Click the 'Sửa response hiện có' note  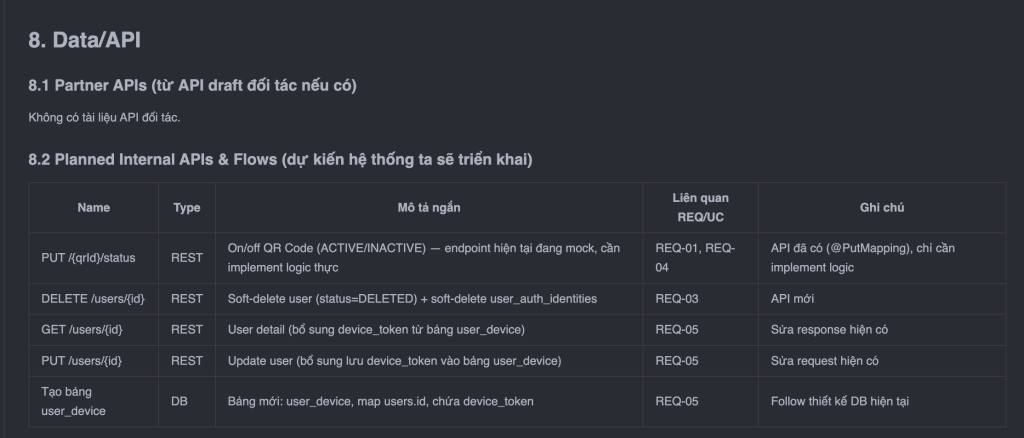[829, 329]
